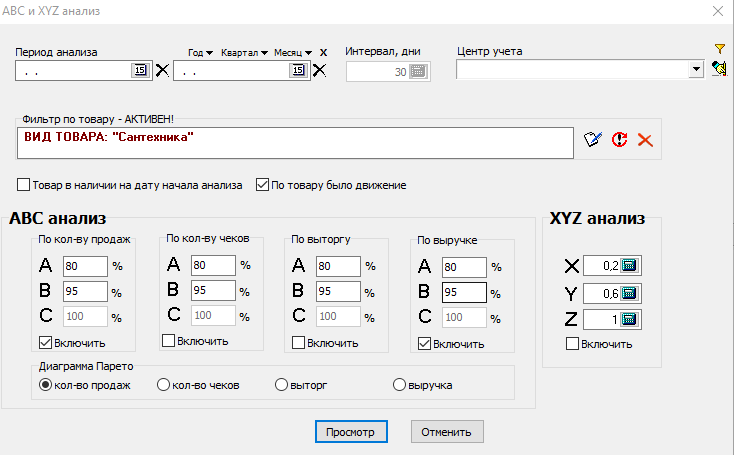Expand the 'Год' period dropdown

(x=201, y=52)
